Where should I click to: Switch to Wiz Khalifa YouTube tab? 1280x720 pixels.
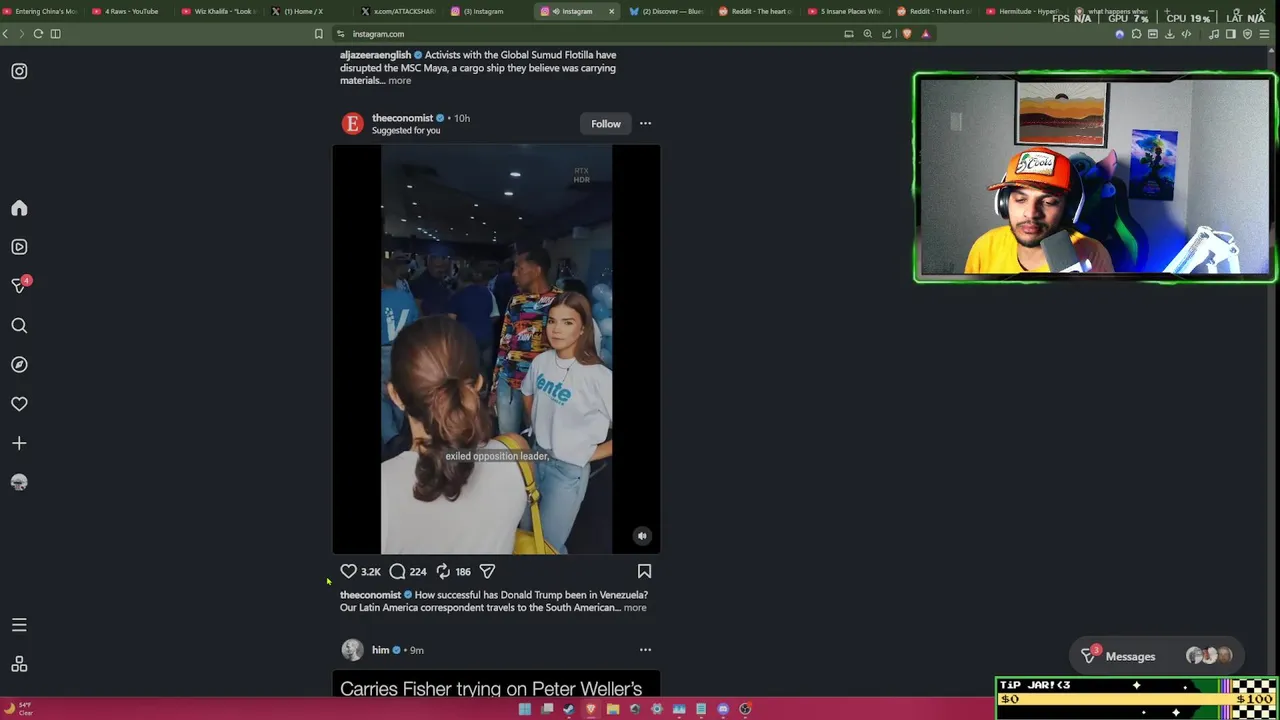point(218,11)
